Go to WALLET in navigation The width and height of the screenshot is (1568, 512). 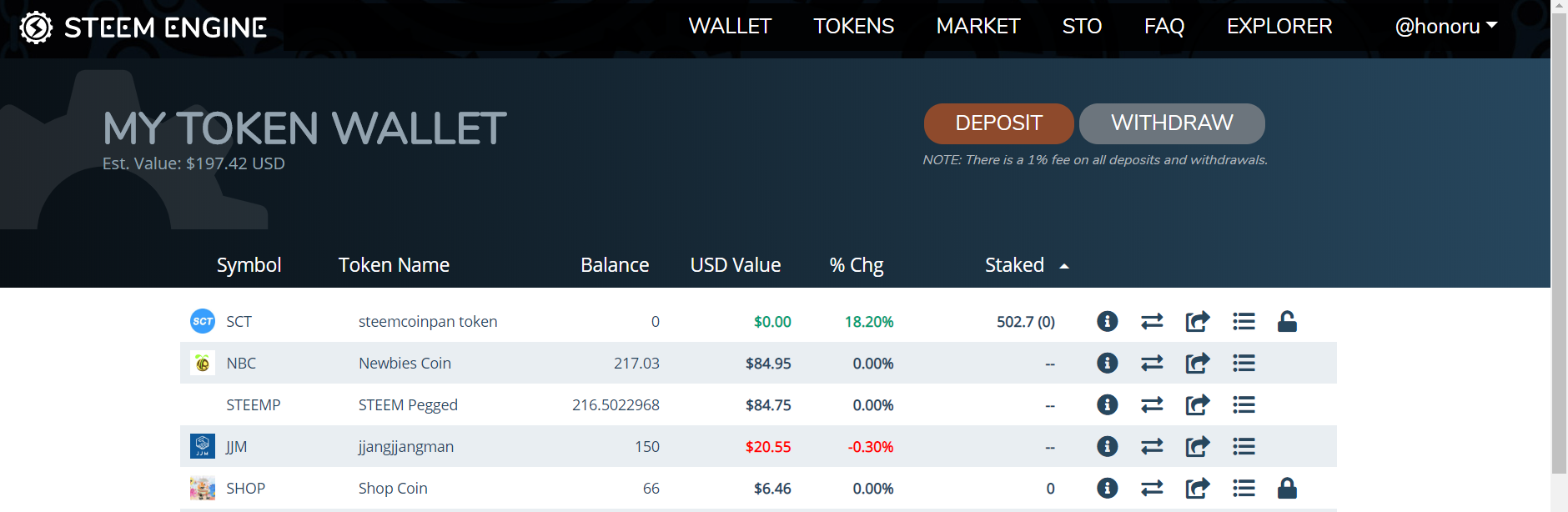click(x=730, y=27)
